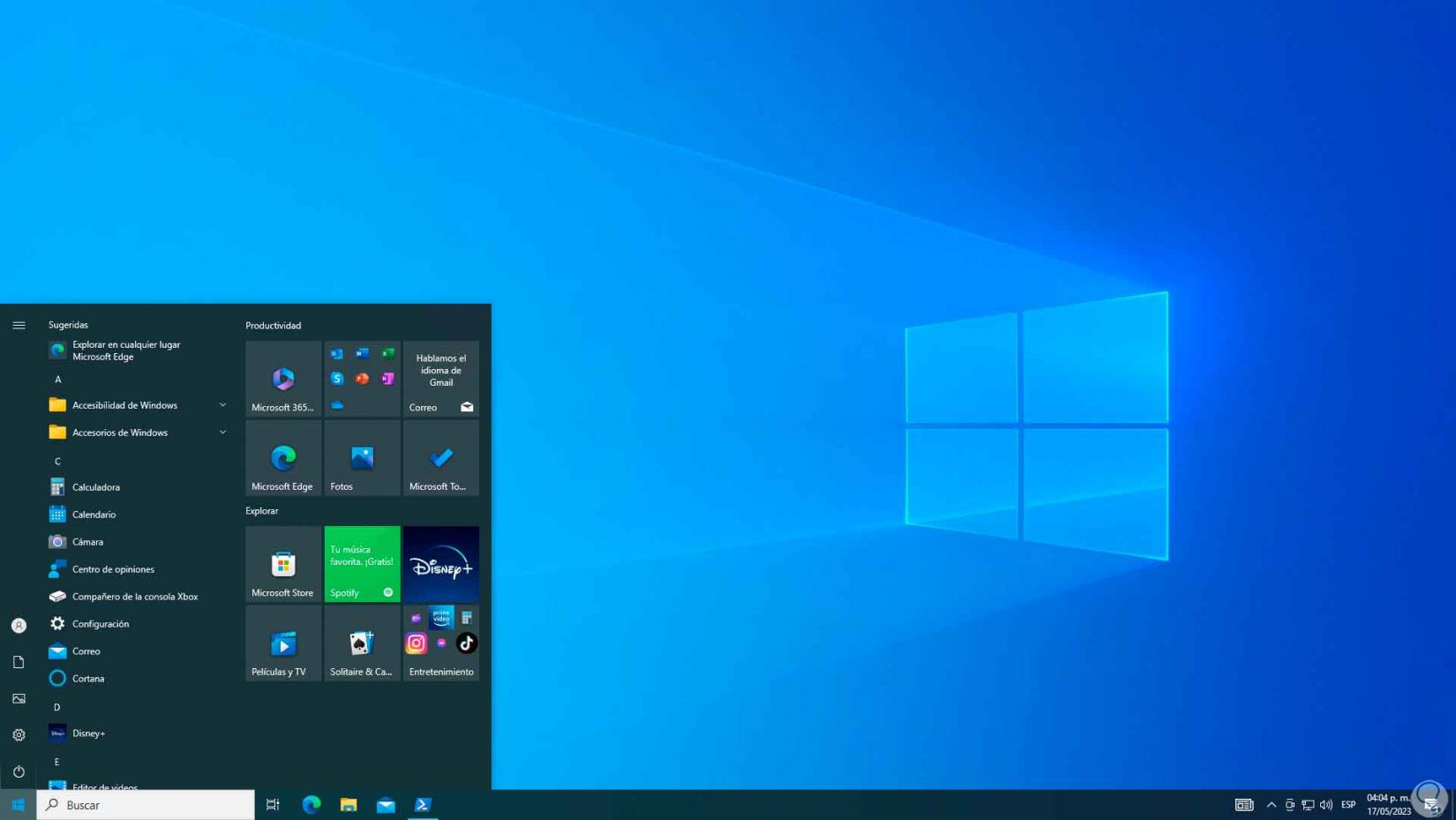Click the Meet Now tray icon

(x=1290, y=805)
